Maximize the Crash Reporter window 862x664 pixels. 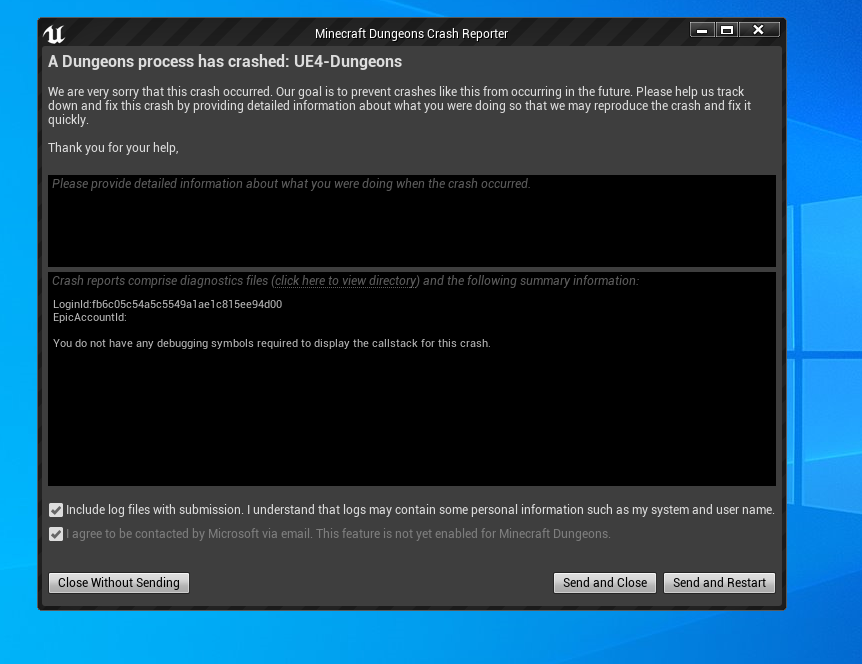pyautogui.click(x=727, y=30)
